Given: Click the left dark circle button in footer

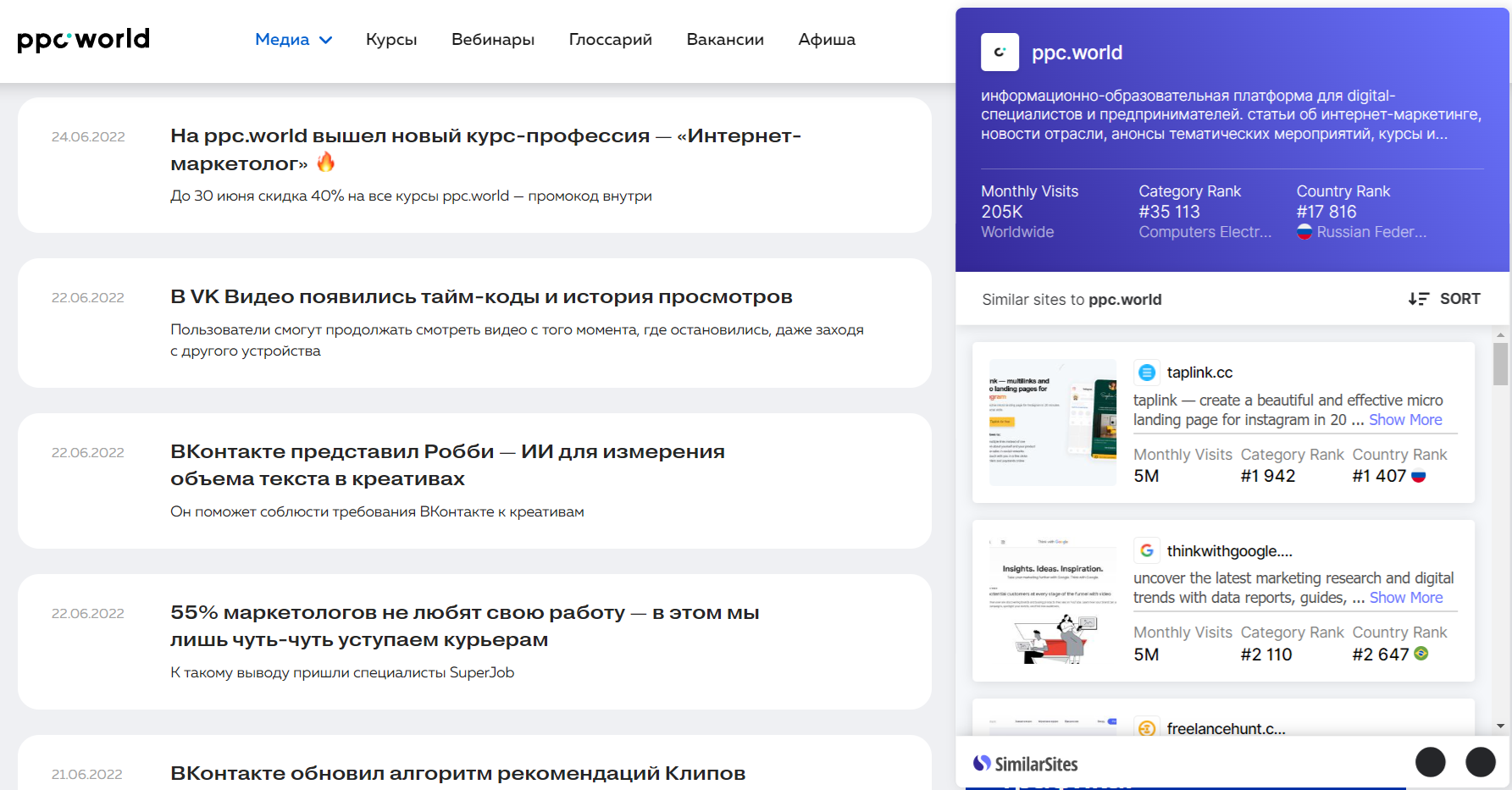Looking at the screenshot, I should pyautogui.click(x=1430, y=762).
